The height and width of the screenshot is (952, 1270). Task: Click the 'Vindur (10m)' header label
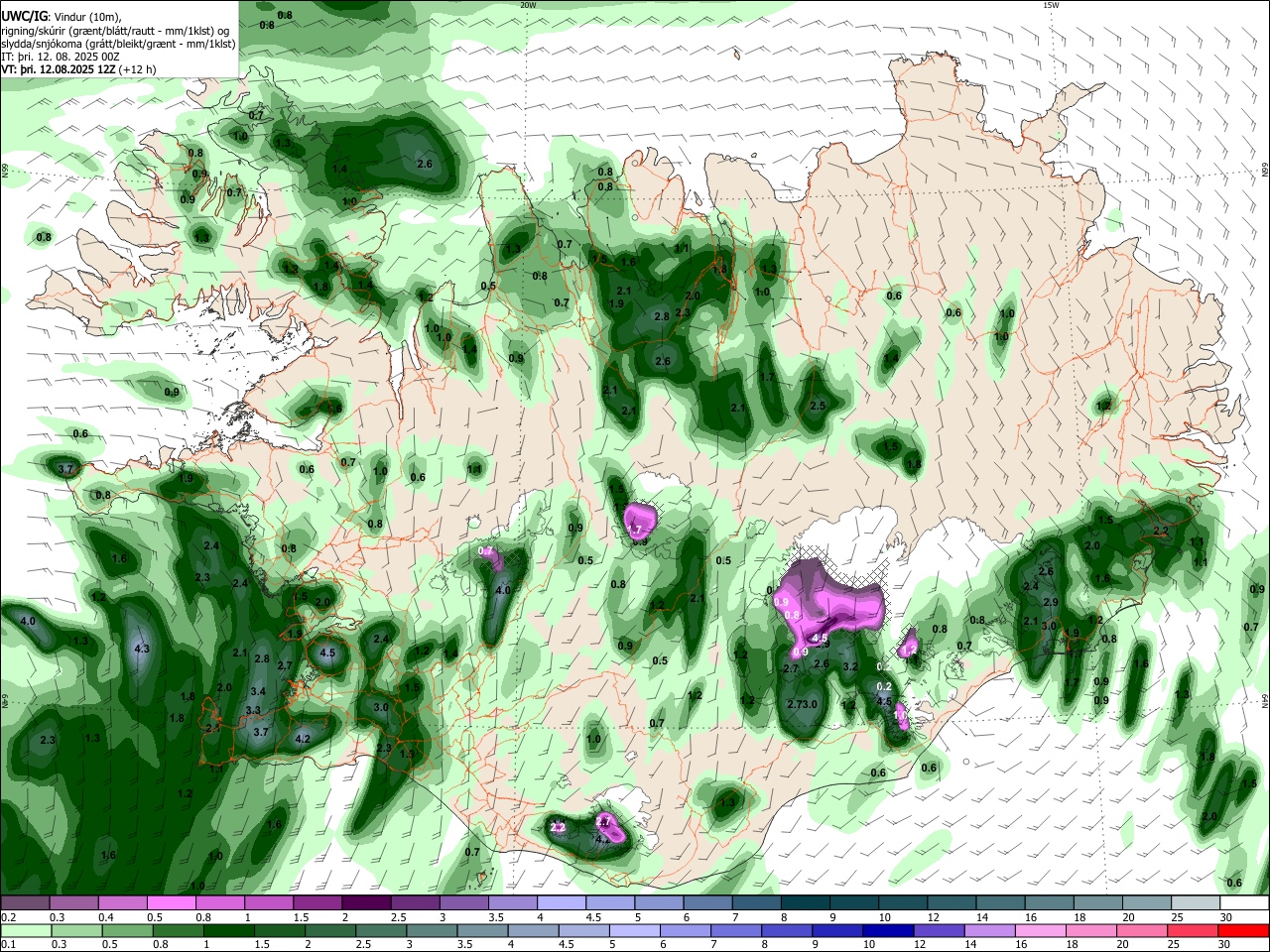click(87, 16)
